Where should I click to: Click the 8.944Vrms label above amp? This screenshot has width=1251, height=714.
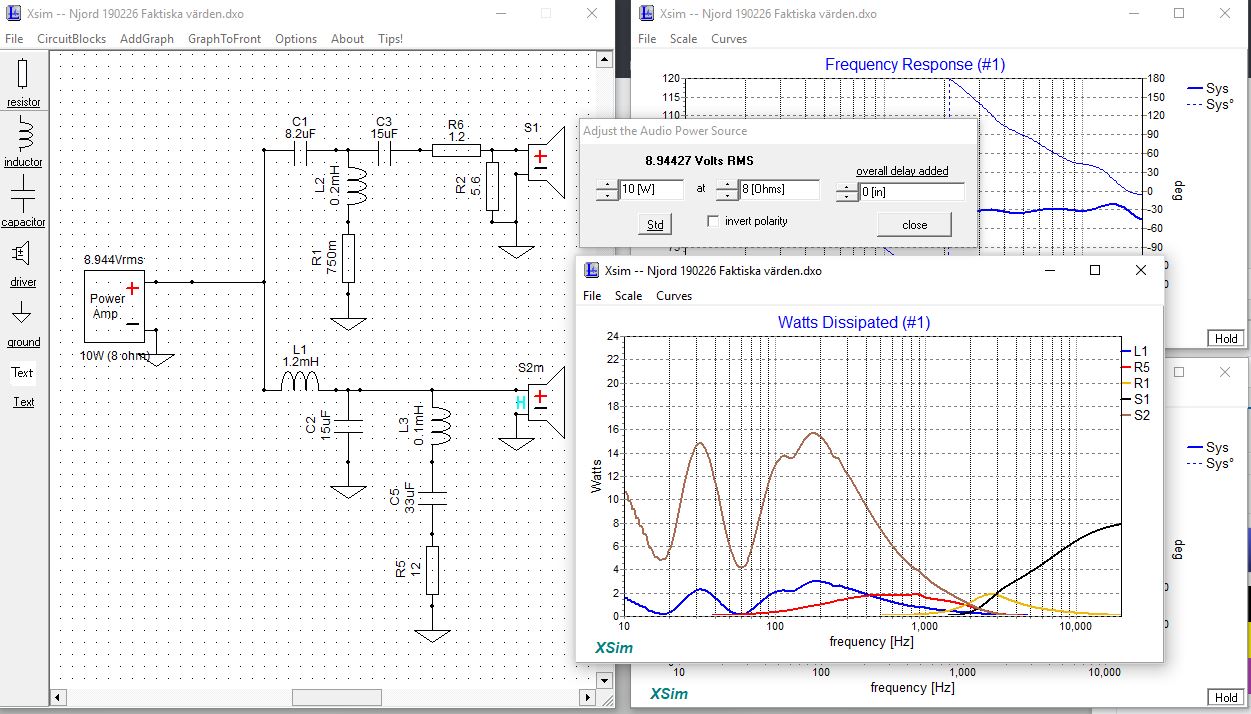tap(114, 258)
